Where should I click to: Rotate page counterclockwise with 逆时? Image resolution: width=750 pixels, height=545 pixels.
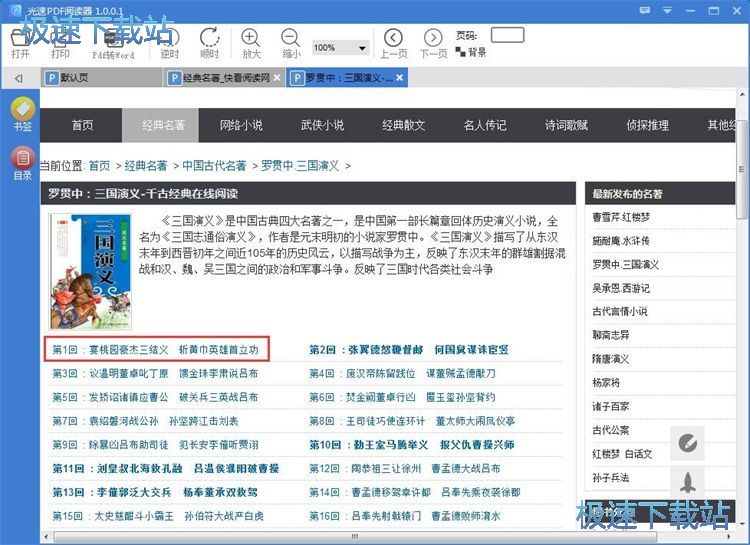pyautogui.click(x=169, y=43)
